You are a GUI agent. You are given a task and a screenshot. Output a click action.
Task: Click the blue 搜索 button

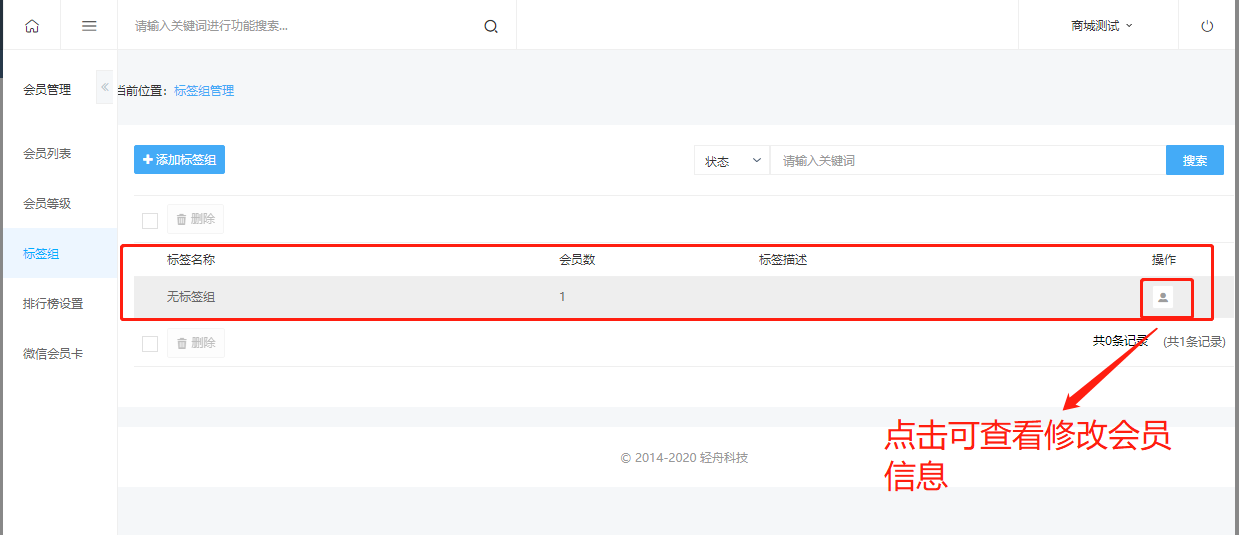coord(1195,161)
